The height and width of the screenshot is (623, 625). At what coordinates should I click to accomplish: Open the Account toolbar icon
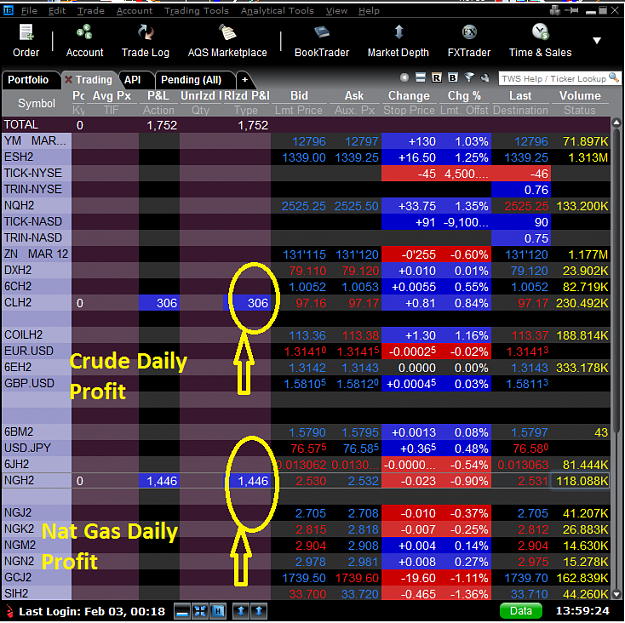coord(85,41)
